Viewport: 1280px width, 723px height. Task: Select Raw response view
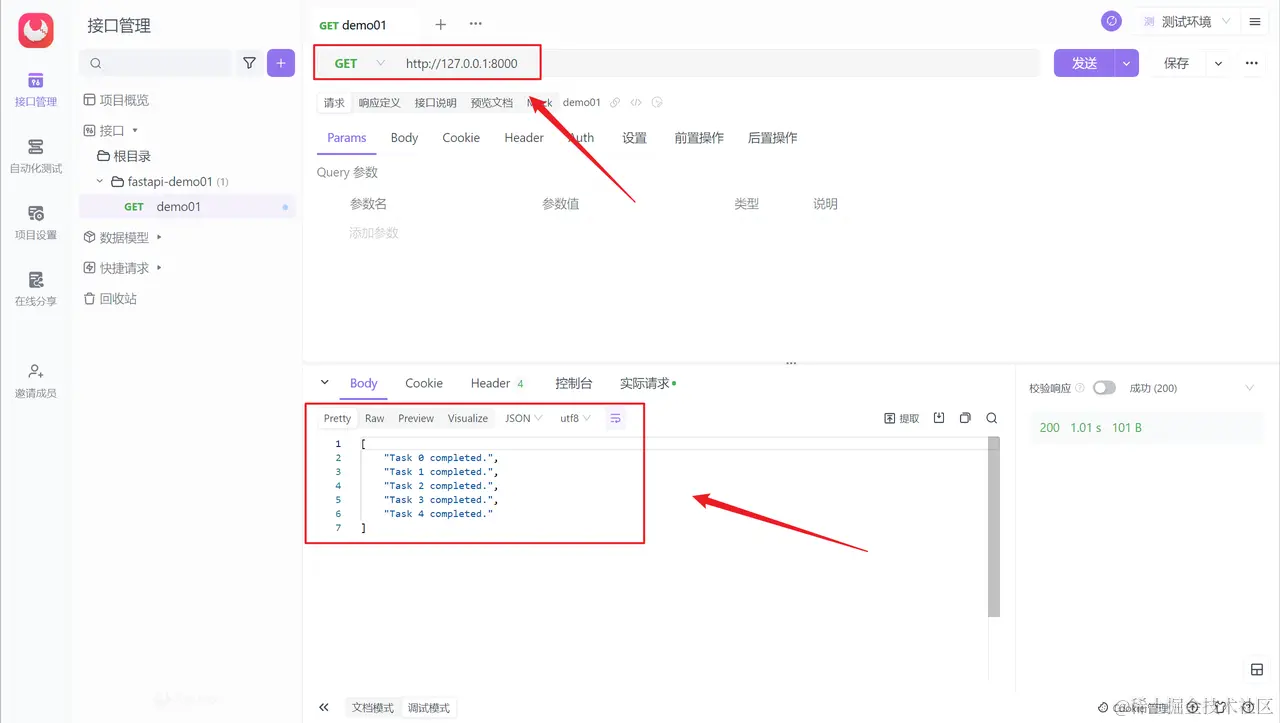click(x=375, y=418)
